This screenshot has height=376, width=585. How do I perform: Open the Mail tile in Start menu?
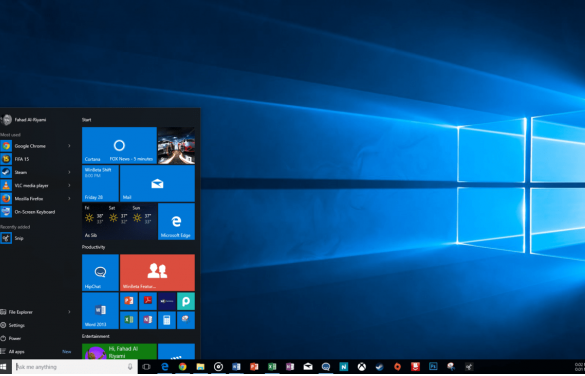pos(157,184)
